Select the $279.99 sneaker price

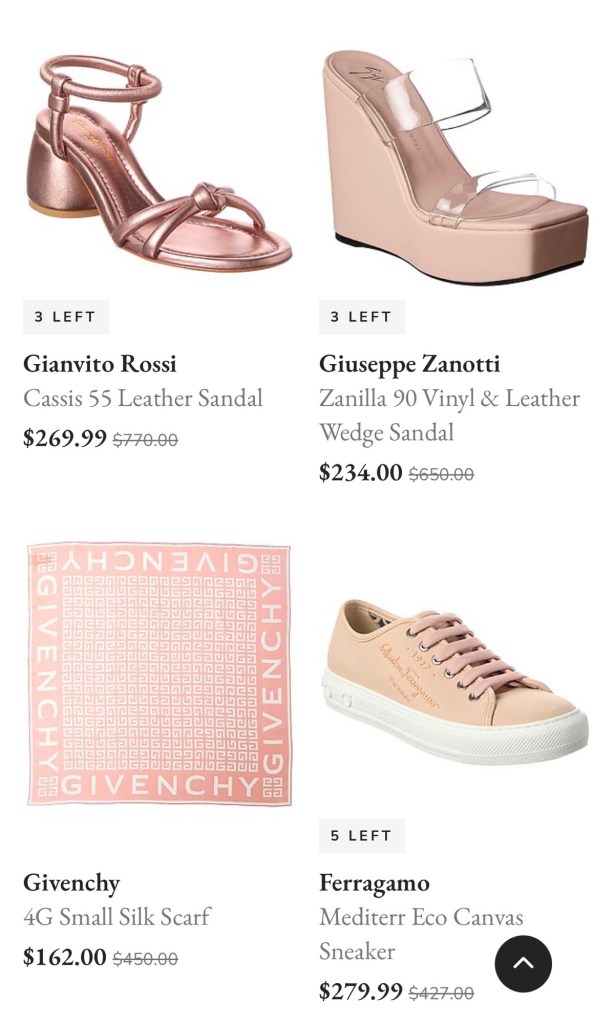(x=360, y=991)
